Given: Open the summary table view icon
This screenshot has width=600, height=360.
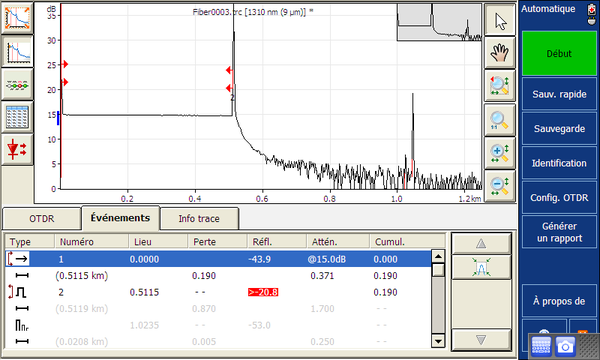Looking at the screenshot, I should tap(17, 117).
